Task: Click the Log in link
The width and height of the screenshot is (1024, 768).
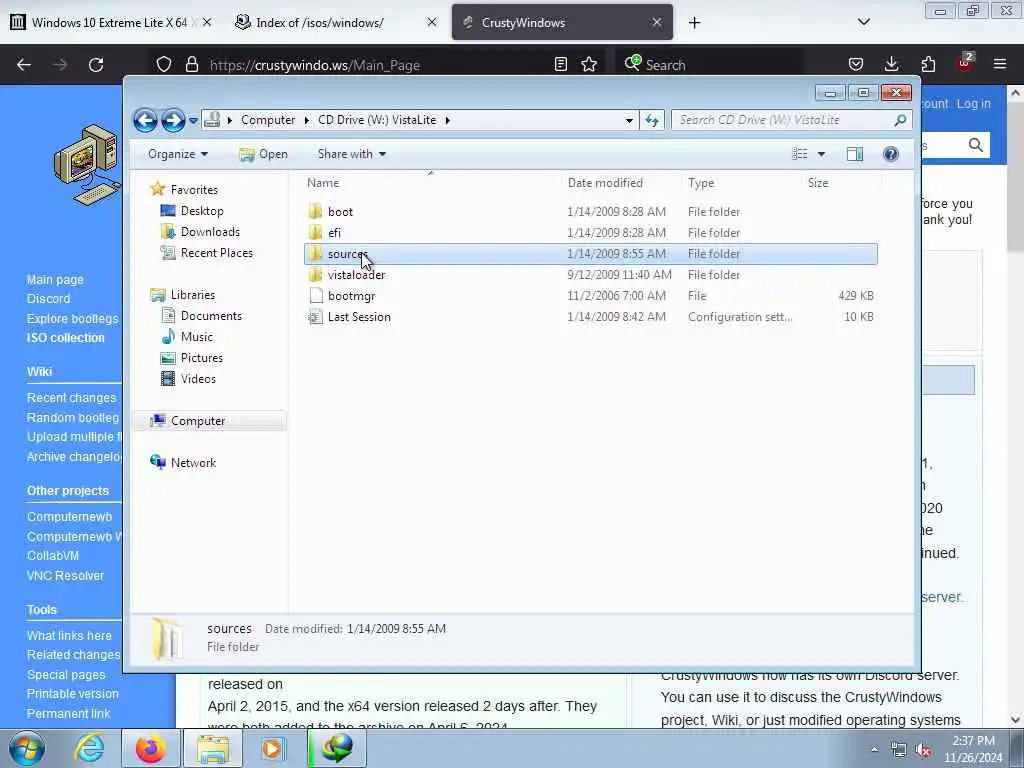Action: tap(973, 104)
